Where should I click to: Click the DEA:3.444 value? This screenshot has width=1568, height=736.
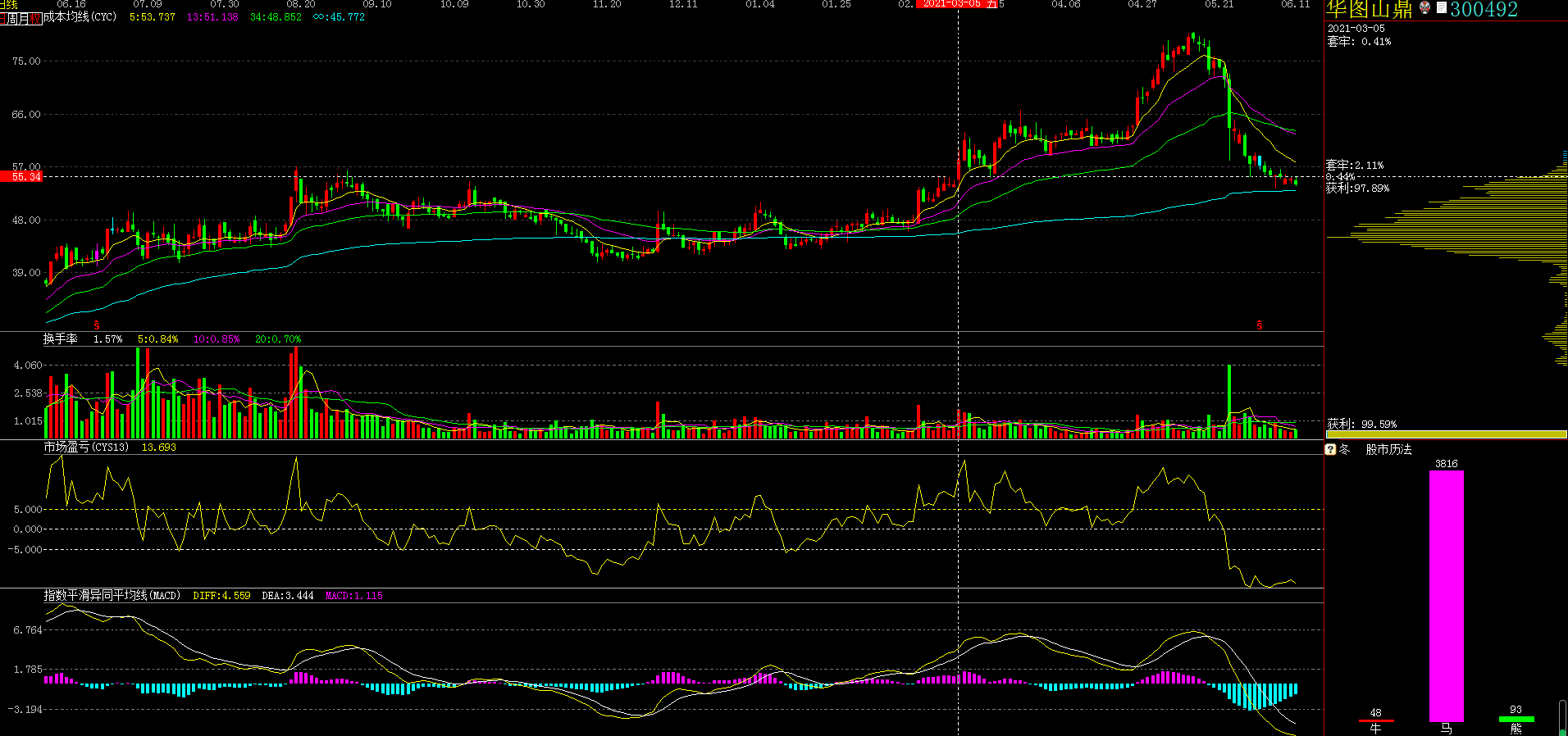coord(288,595)
